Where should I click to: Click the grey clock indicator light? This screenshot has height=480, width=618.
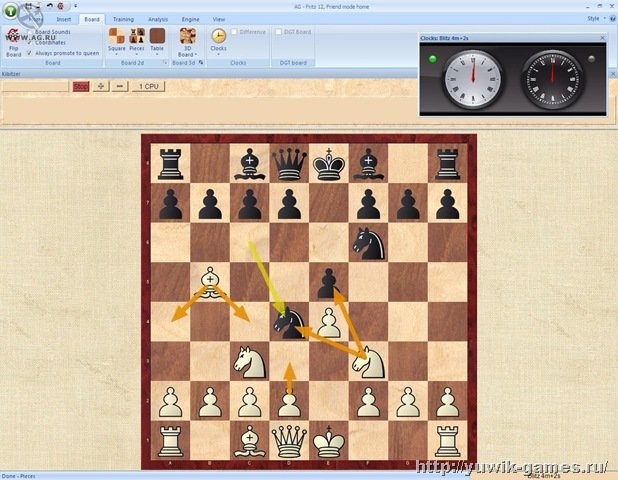[592, 59]
